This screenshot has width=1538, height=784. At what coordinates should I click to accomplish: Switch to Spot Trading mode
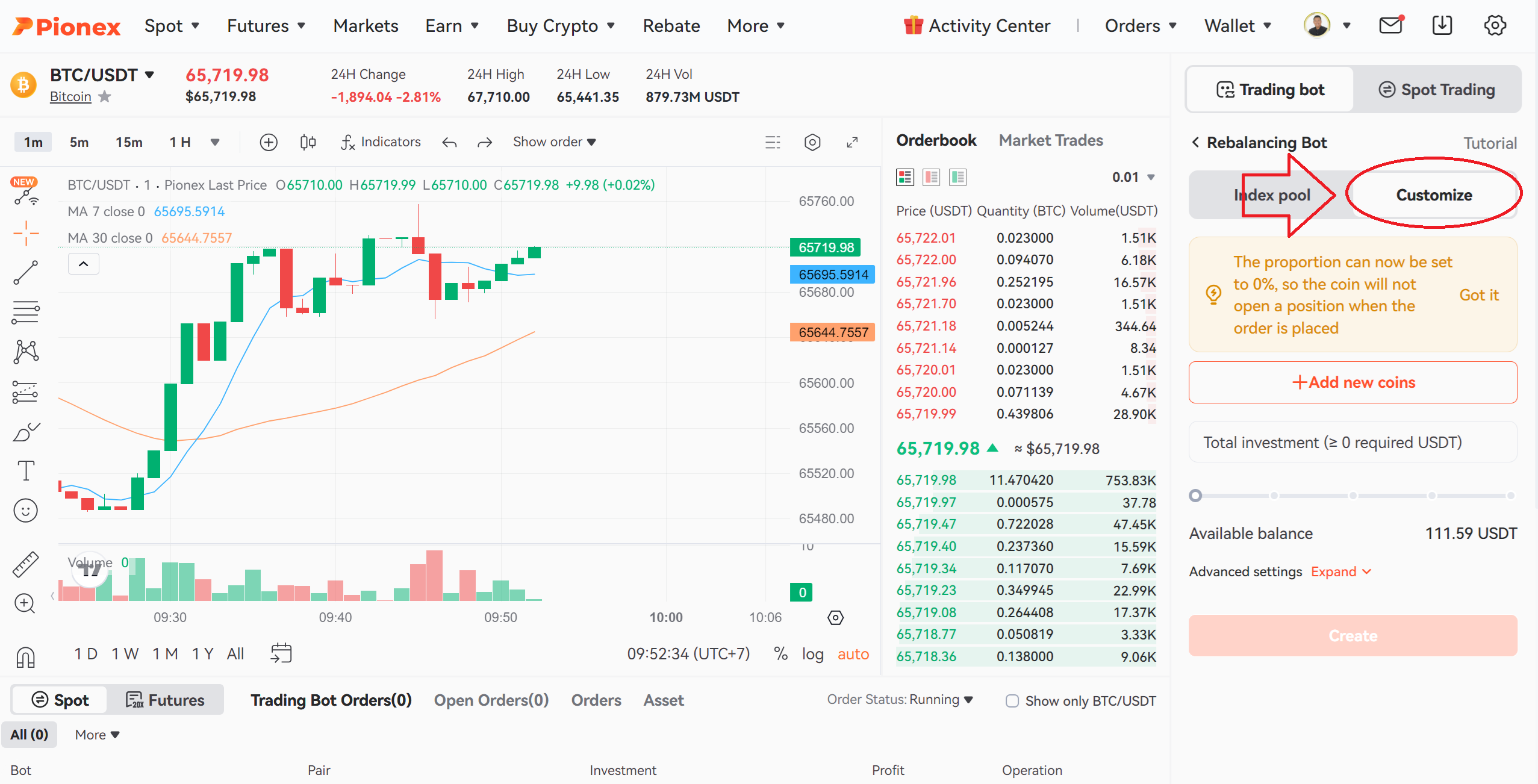click(1437, 90)
